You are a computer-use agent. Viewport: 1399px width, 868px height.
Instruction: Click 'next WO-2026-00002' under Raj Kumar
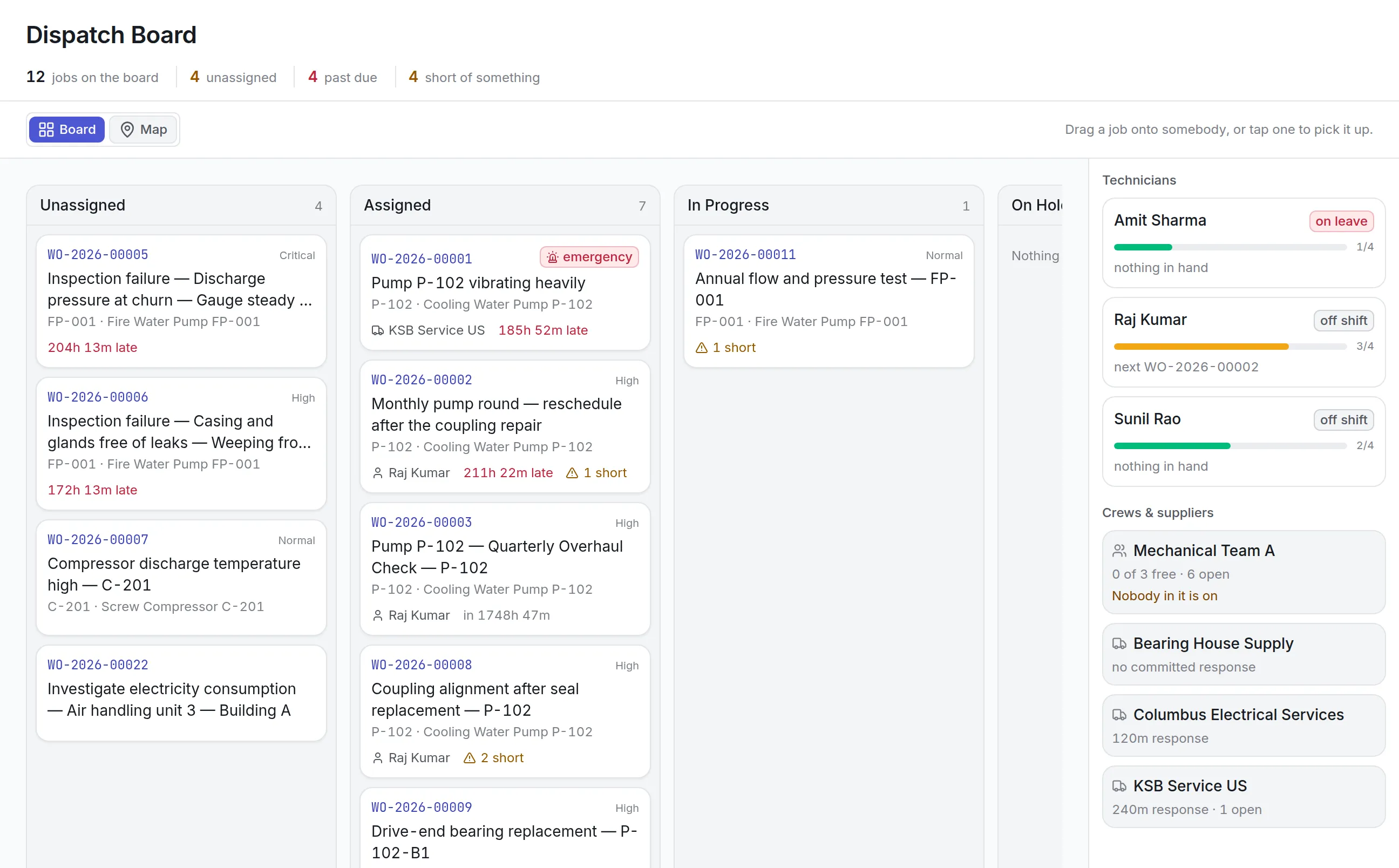pos(1186,368)
